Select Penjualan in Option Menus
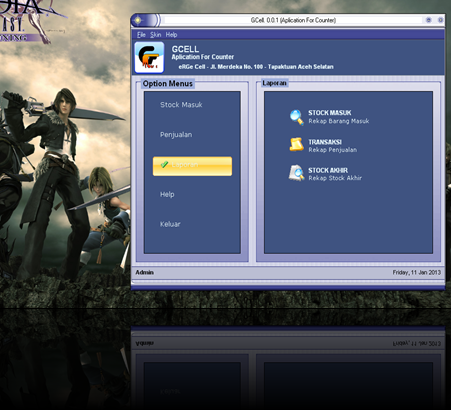This screenshot has width=451, height=410. click(176, 135)
